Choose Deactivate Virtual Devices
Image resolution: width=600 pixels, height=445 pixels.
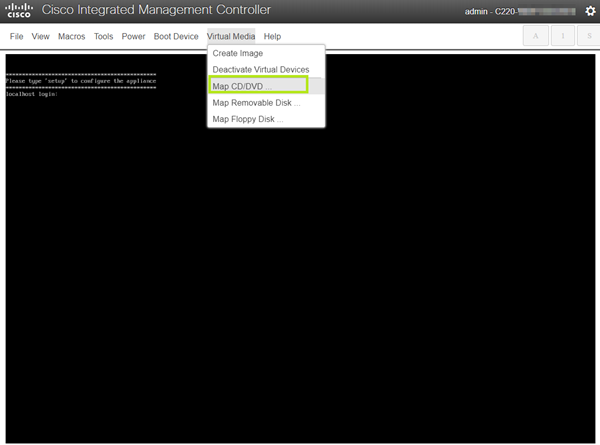266,70
